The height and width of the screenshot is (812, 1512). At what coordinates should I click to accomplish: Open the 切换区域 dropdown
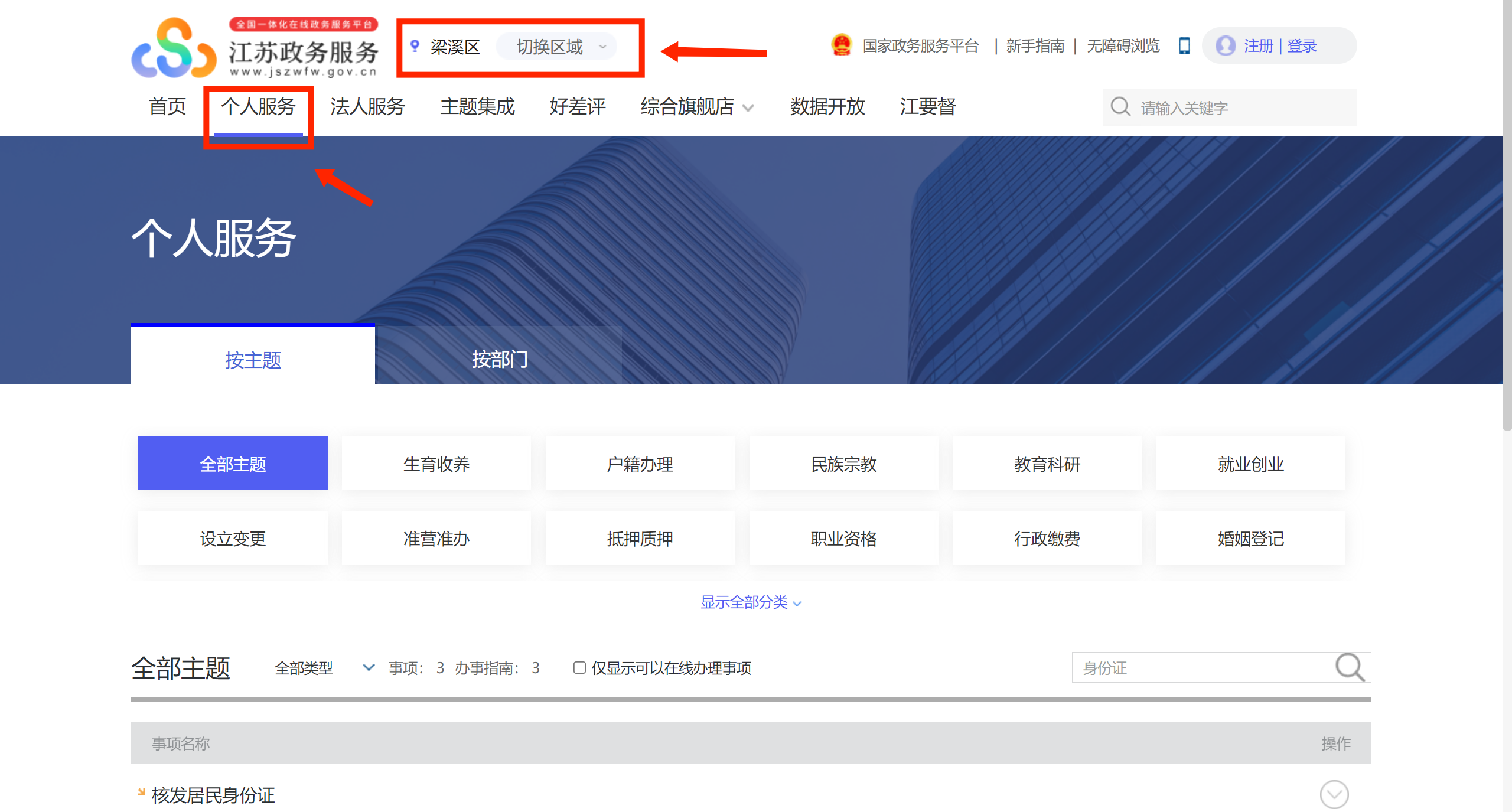(x=557, y=47)
